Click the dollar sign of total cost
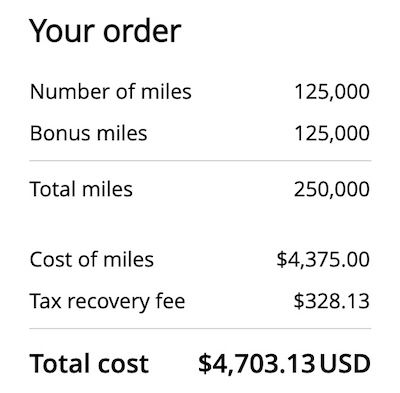The image size is (400, 393). coord(204,364)
